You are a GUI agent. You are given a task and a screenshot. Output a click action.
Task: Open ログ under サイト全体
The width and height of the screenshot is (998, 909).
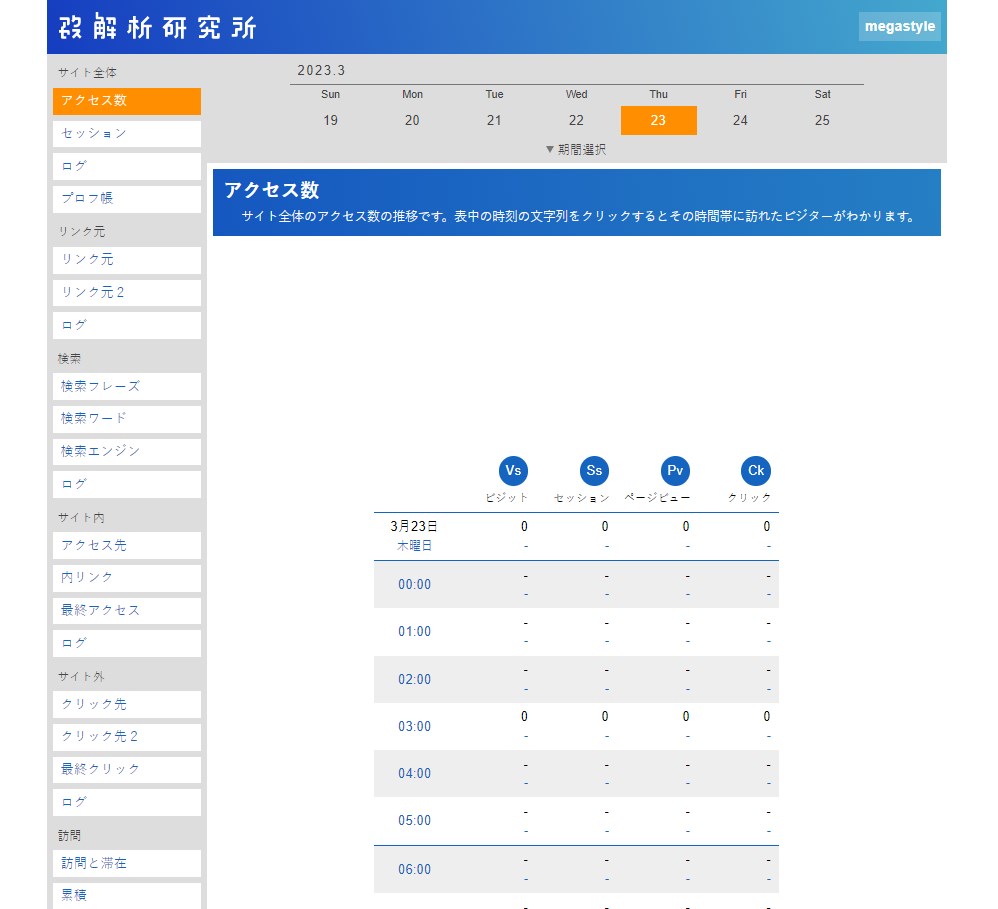coord(127,166)
